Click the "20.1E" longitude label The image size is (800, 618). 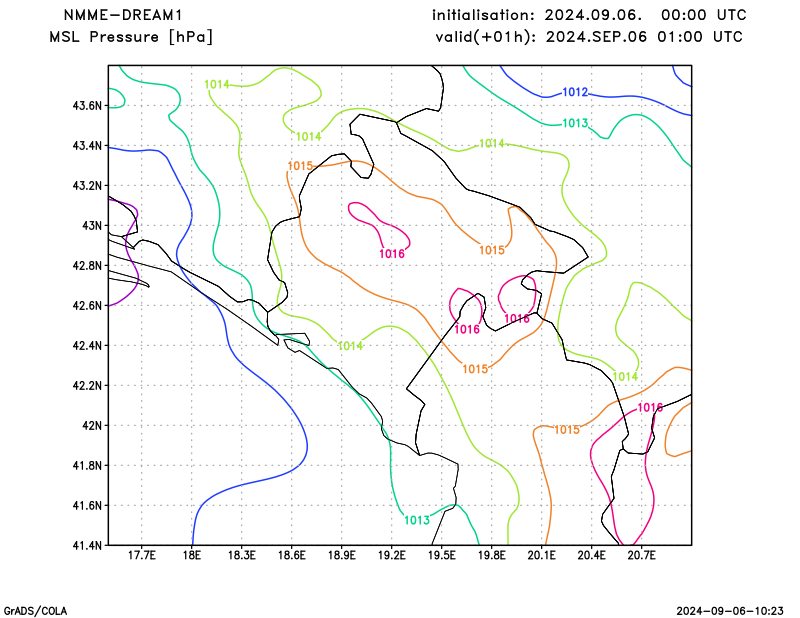[541, 555]
